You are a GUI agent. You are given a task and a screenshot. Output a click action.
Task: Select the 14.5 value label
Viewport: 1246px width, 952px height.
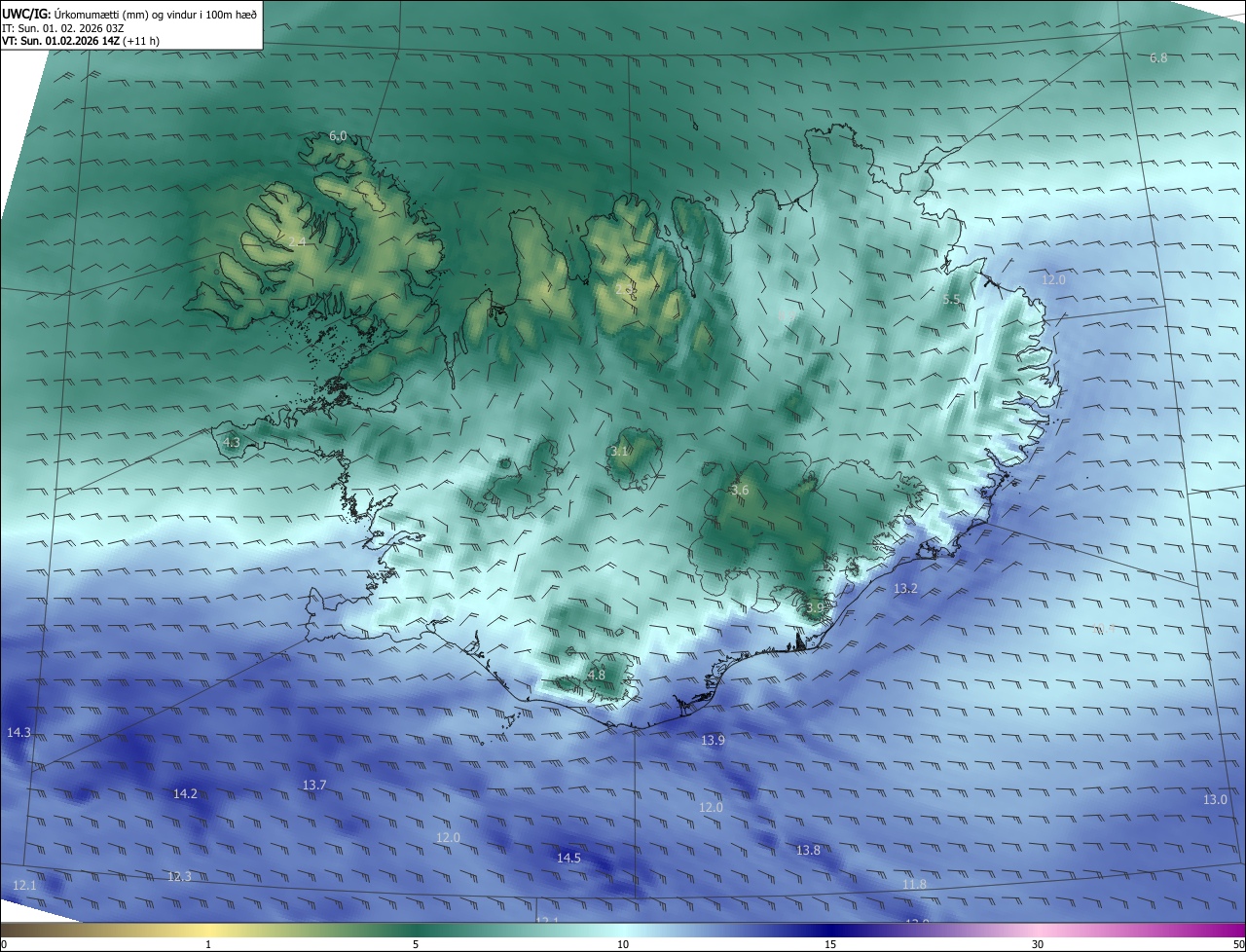(x=568, y=858)
